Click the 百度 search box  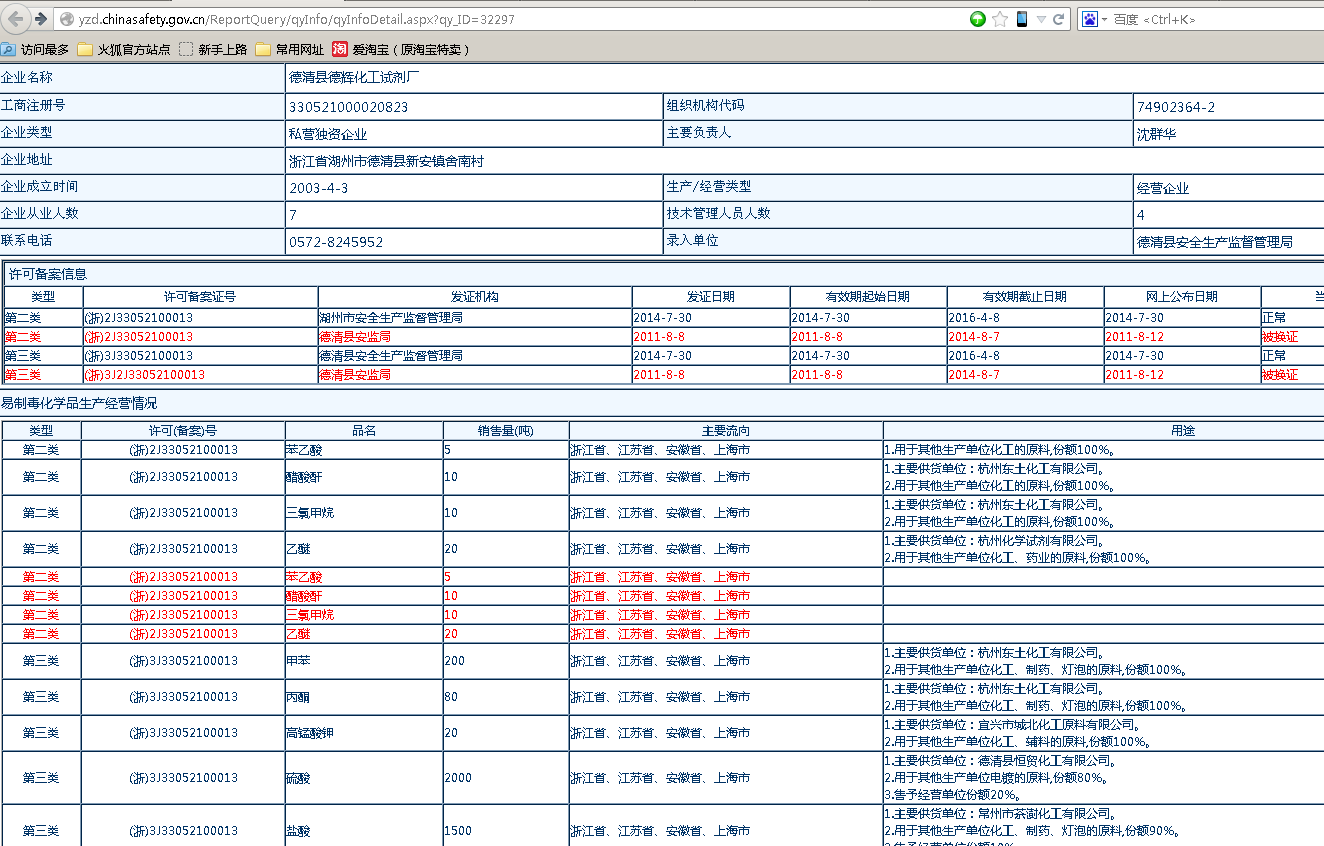(x=1215, y=19)
